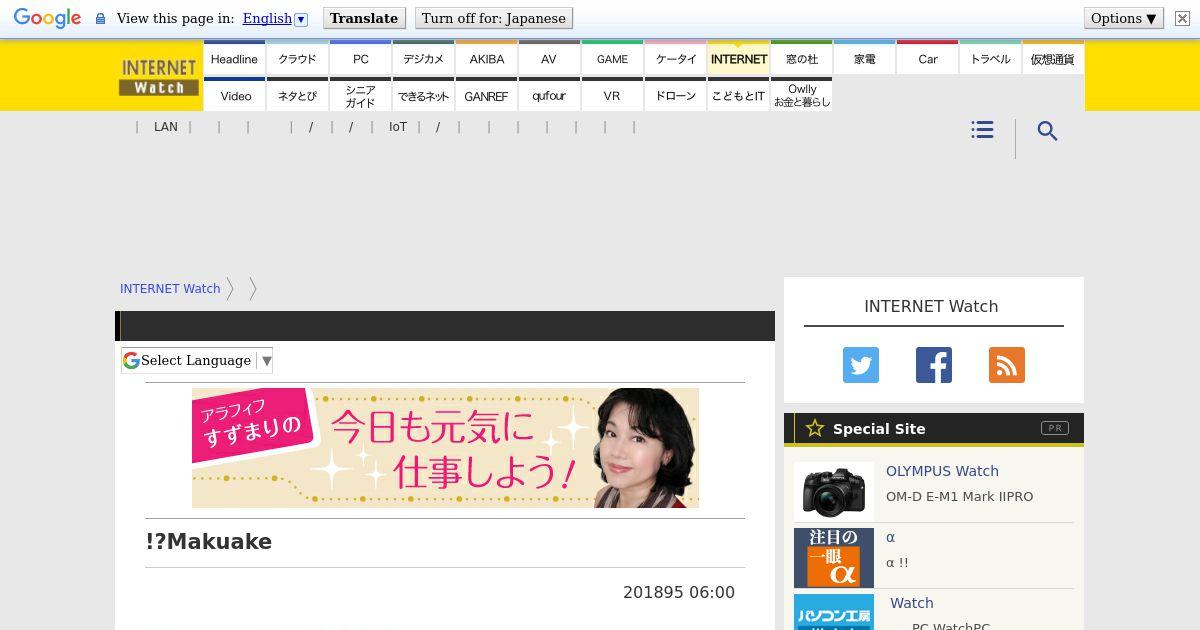
Task: Close the Google Translate bar
Action: 1182,18
